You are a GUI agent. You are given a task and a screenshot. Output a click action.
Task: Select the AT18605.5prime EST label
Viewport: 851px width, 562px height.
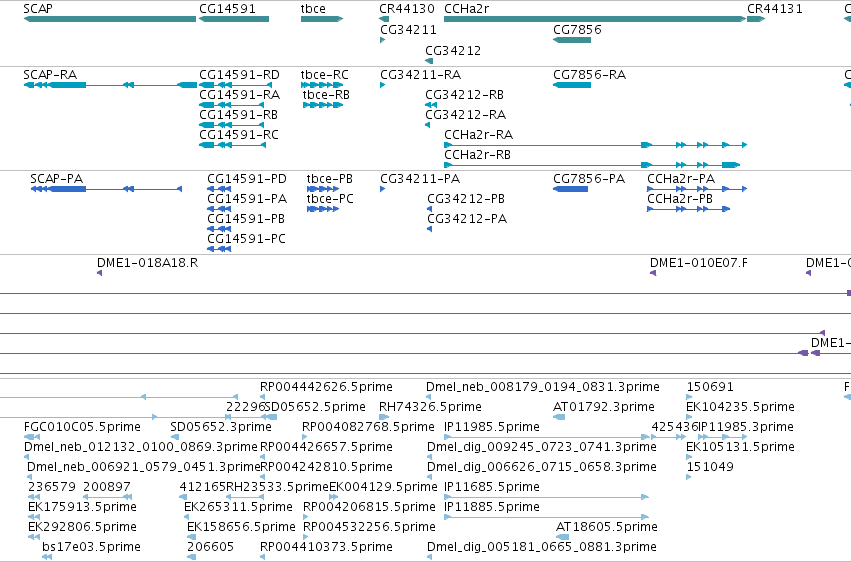pos(607,528)
